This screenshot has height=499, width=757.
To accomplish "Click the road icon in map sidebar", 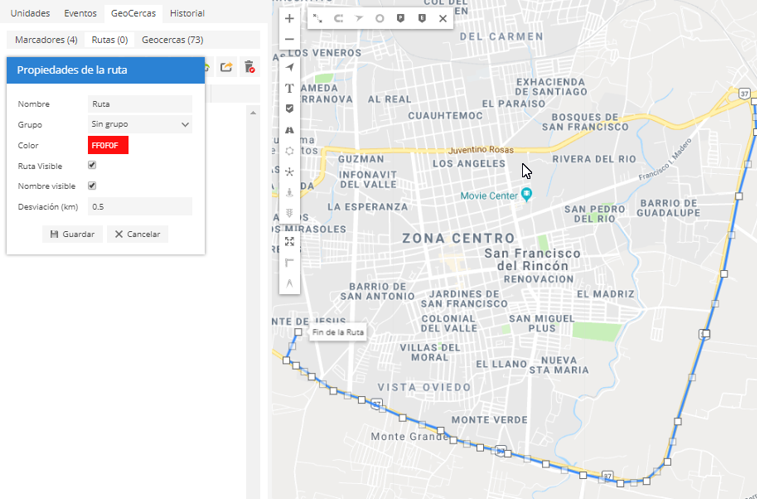I will click(x=289, y=130).
